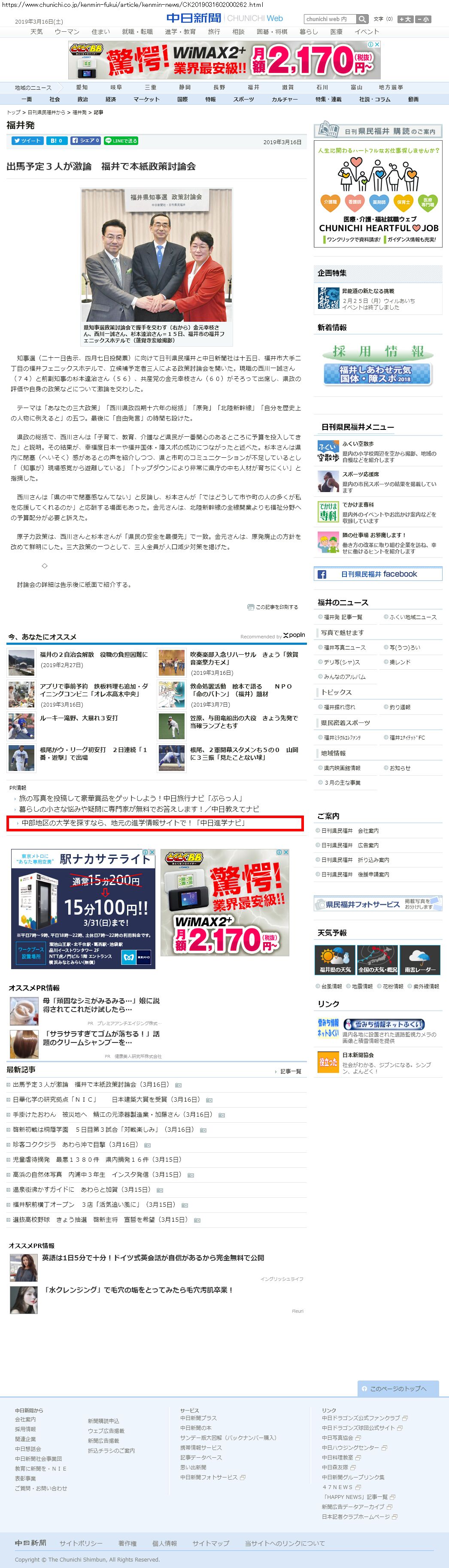The height and width of the screenshot is (1568, 449).
Task: Open 福井しあわせ元気国体 banner
Action: (378, 374)
